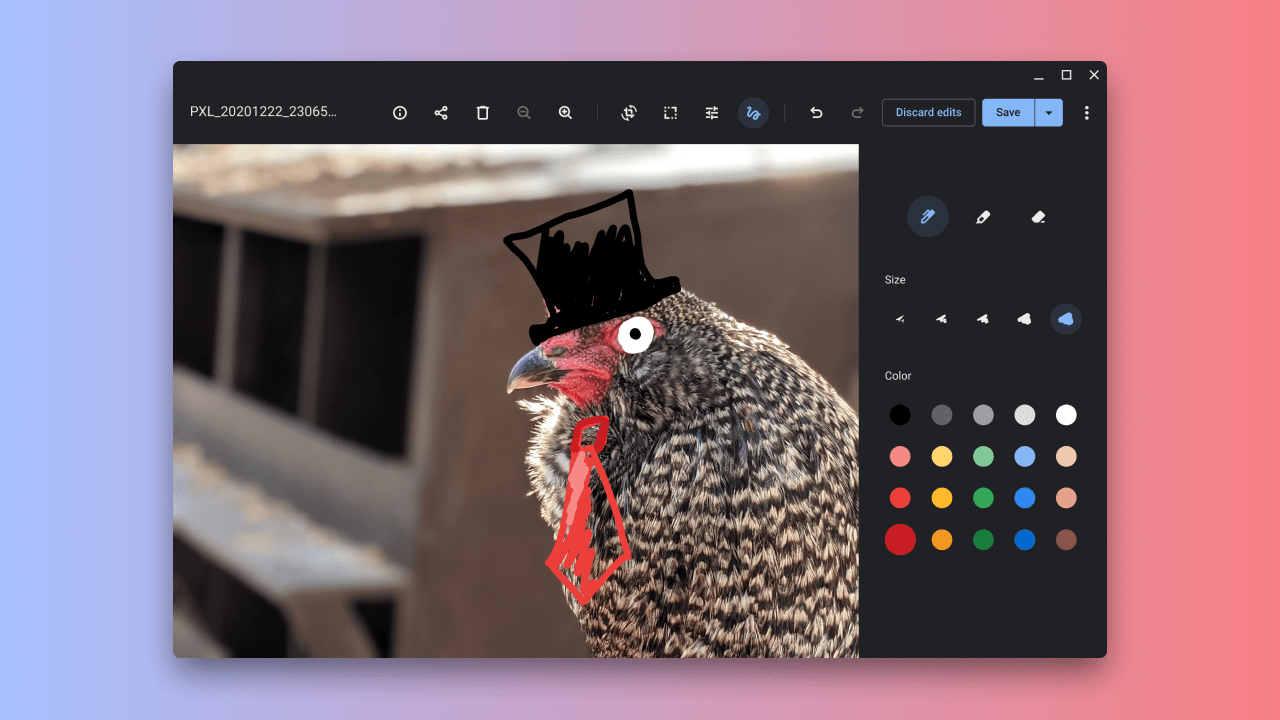Pick the light gray color swatch
Viewport: 1280px width, 720px height.
point(1024,415)
